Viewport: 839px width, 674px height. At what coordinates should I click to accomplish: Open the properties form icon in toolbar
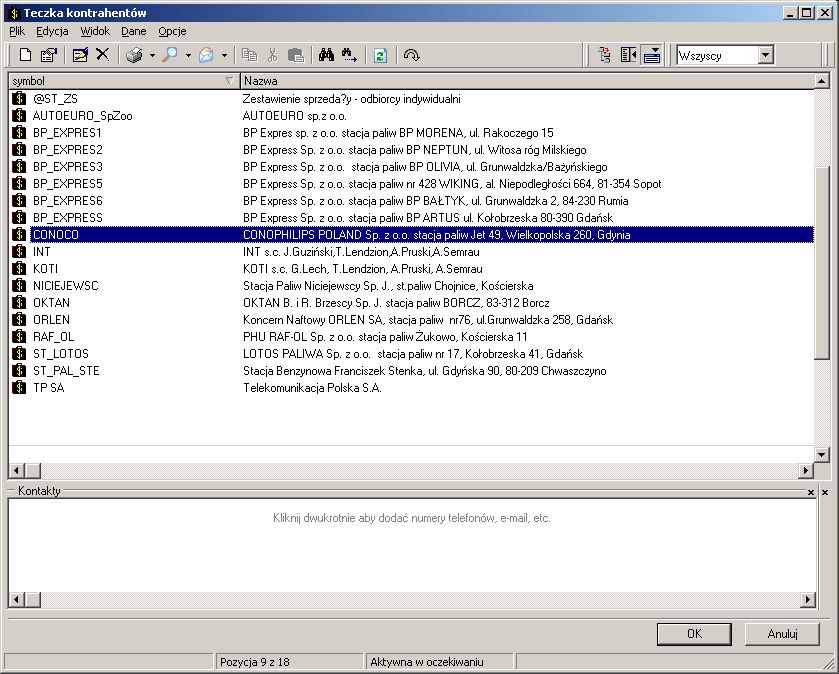tap(48, 55)
